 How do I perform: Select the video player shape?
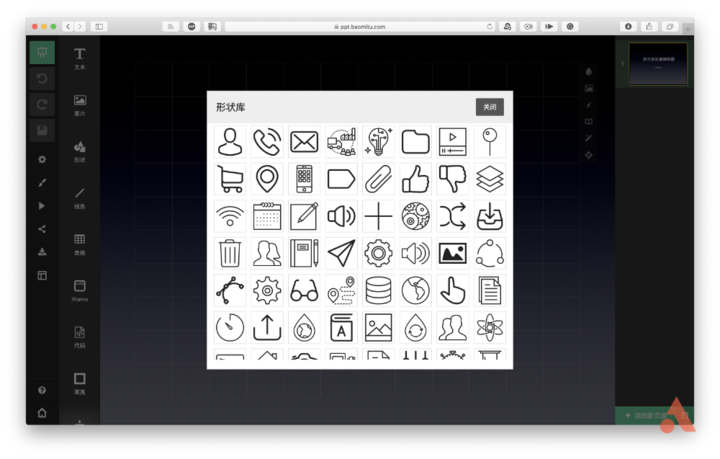(453, 142)
